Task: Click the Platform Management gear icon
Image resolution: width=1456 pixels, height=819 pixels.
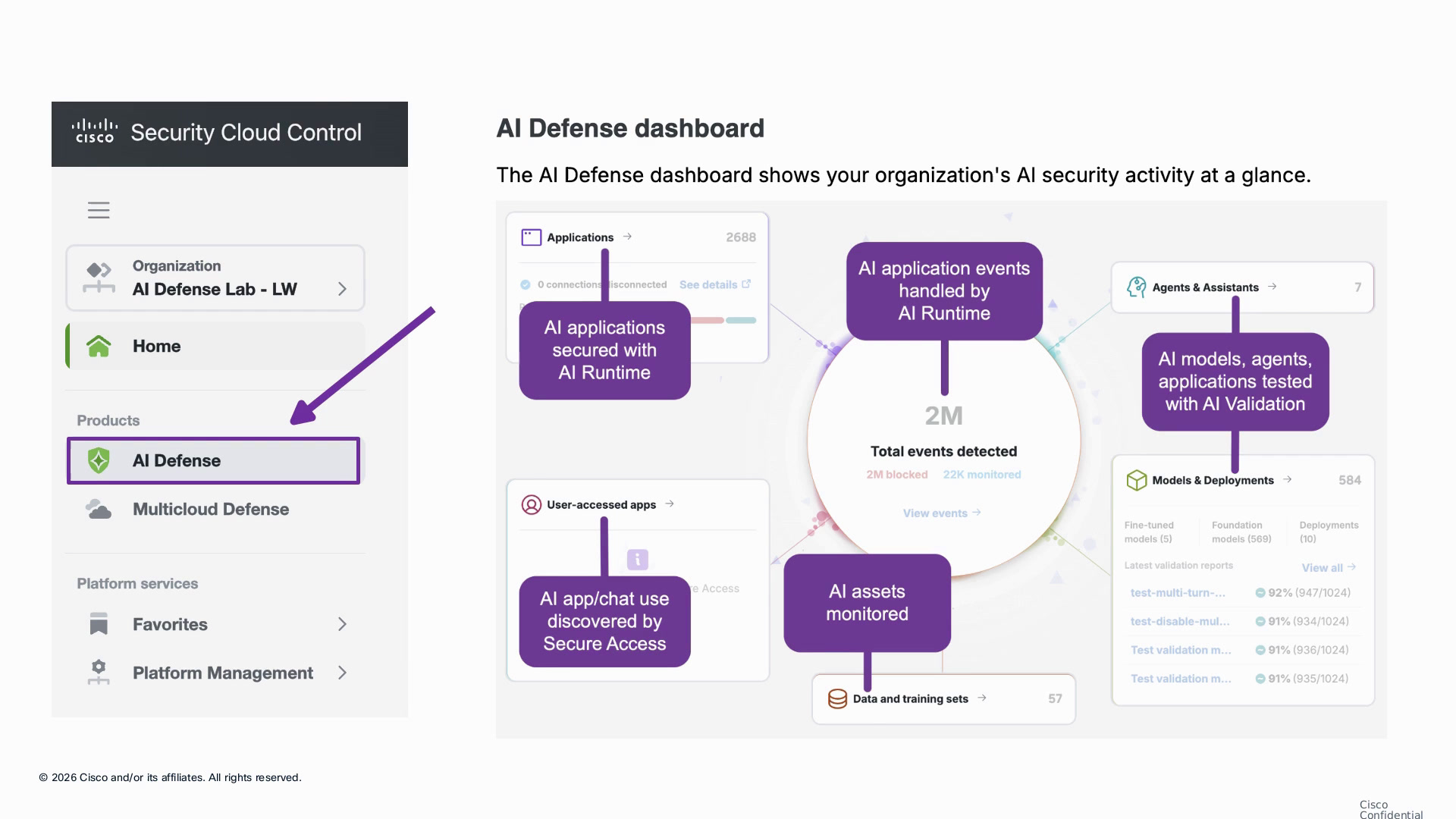Action: click(x=99, y=673)
